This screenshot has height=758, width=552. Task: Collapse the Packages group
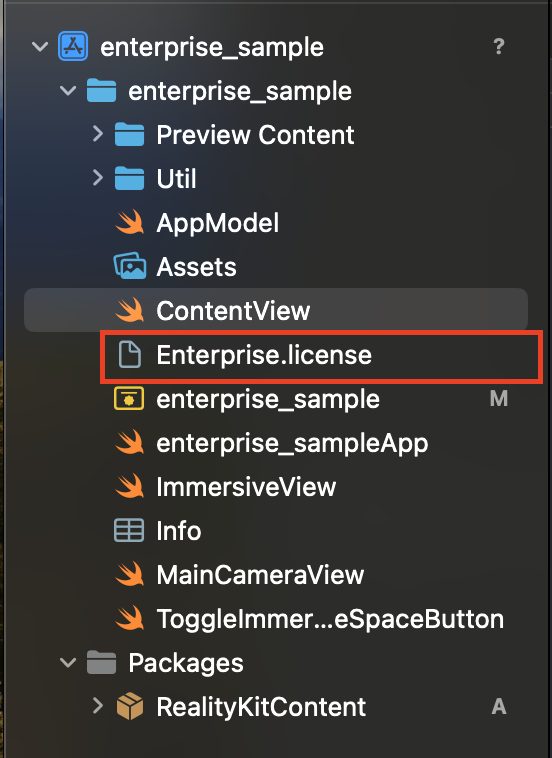pos(68,662)
